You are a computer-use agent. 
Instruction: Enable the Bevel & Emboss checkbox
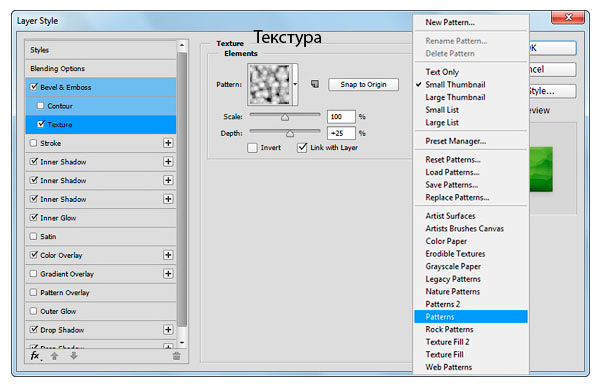tap(34, 87)
